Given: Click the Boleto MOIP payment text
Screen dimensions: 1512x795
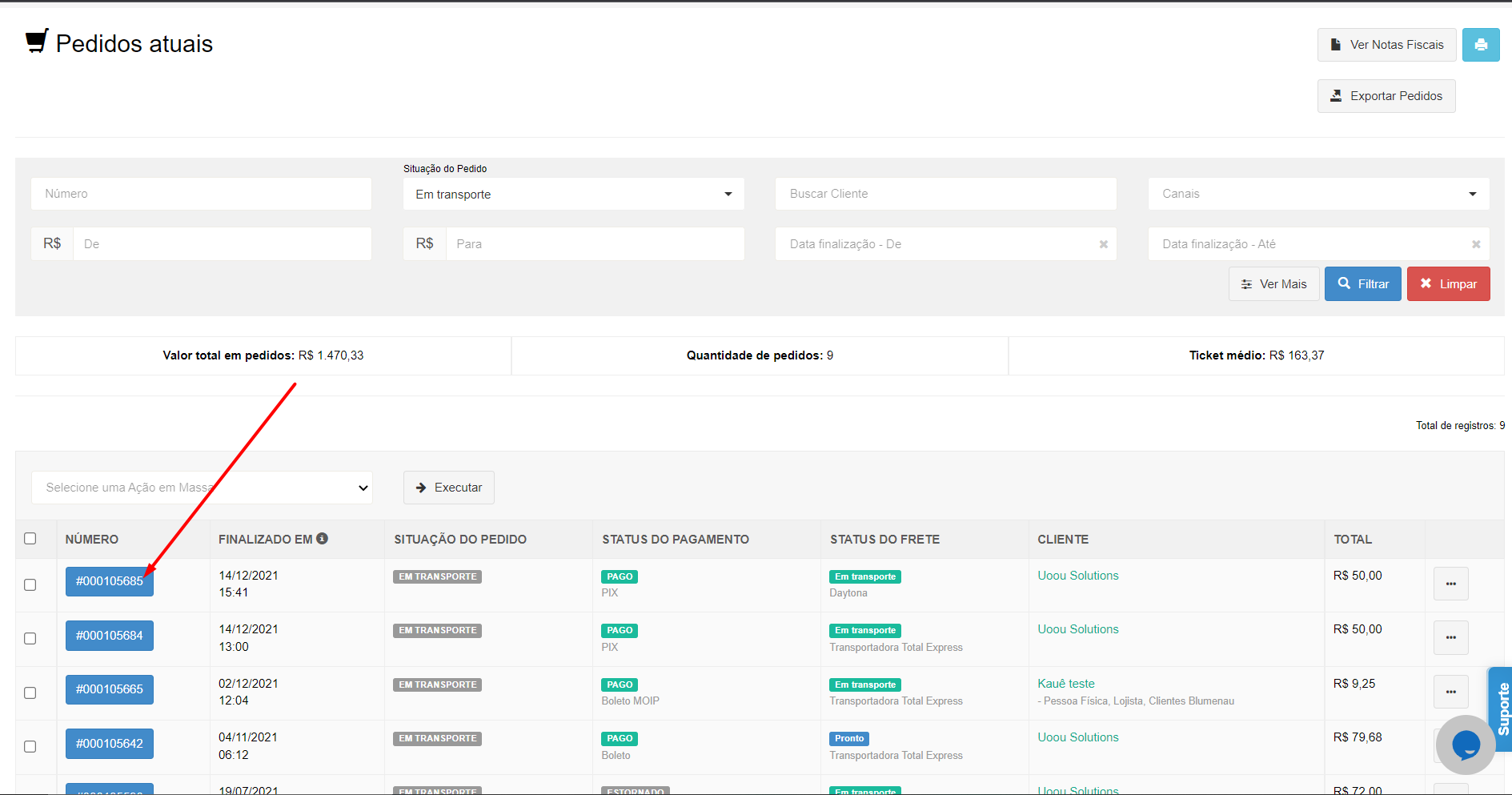Looking at the screenshot, I should coord(631,701).
